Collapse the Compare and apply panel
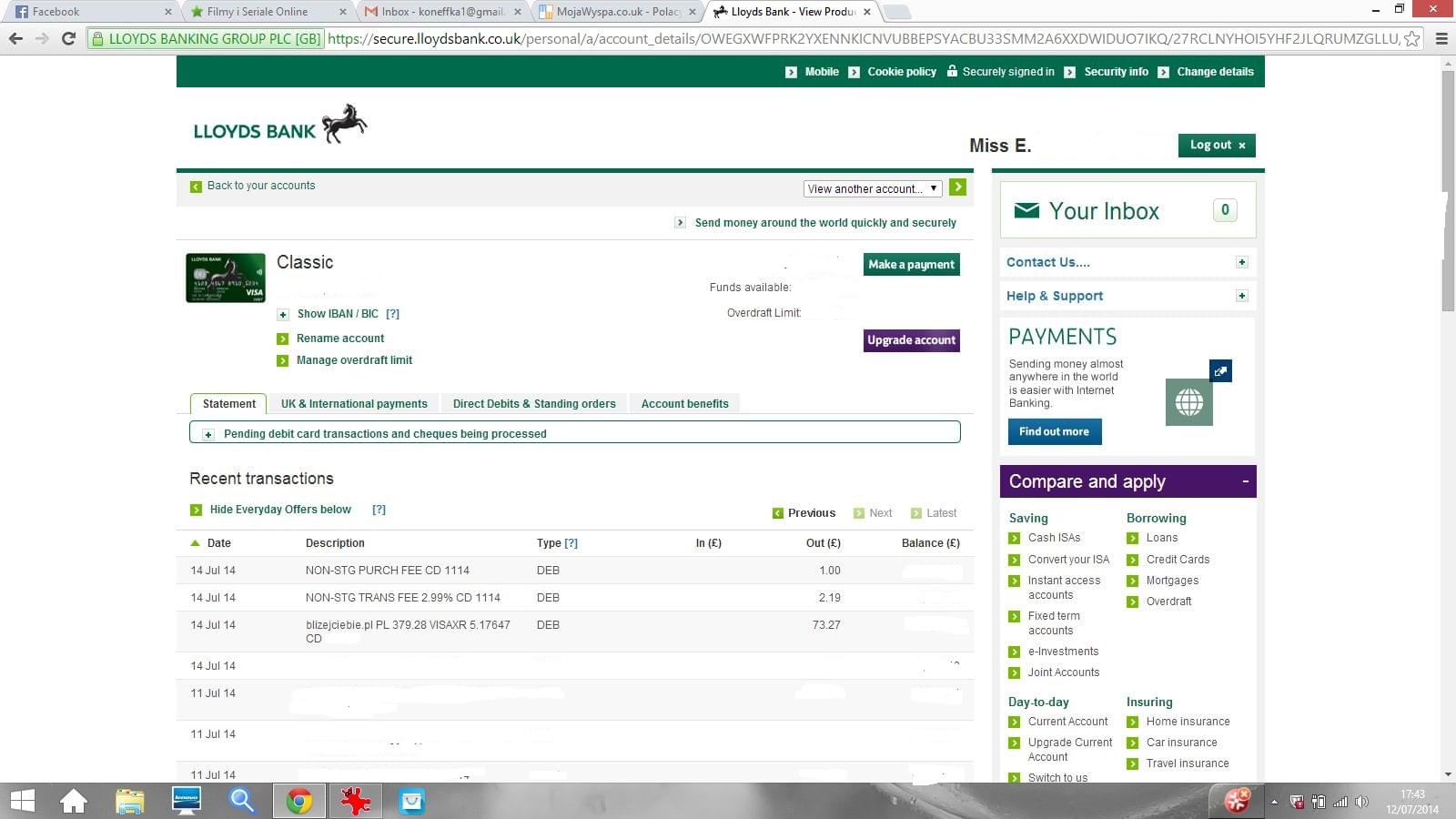The height and width of the screenshot is (819, 1456). point(1246,480)
